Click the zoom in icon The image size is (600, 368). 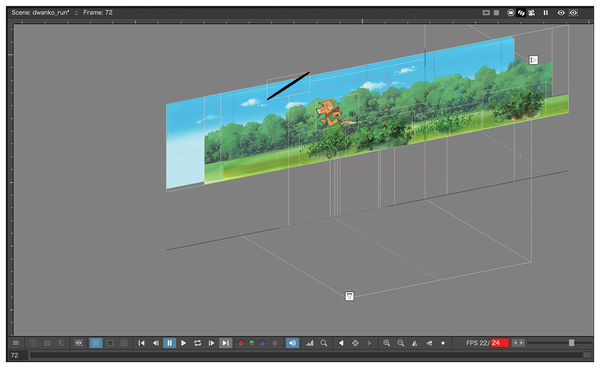(x=387, y=343)
